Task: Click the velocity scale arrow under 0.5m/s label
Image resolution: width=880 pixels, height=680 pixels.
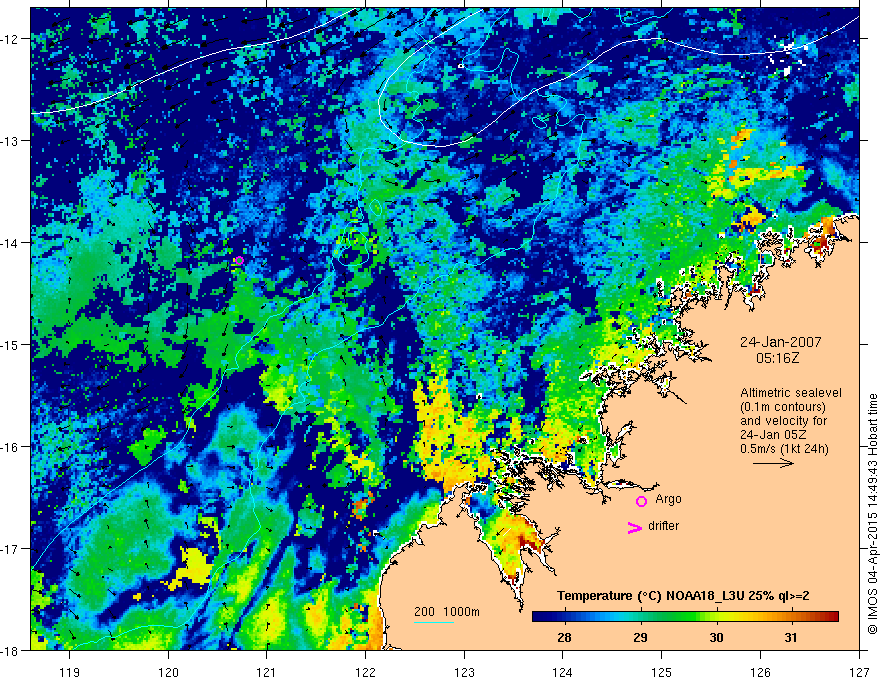Action: click(773, 463)
